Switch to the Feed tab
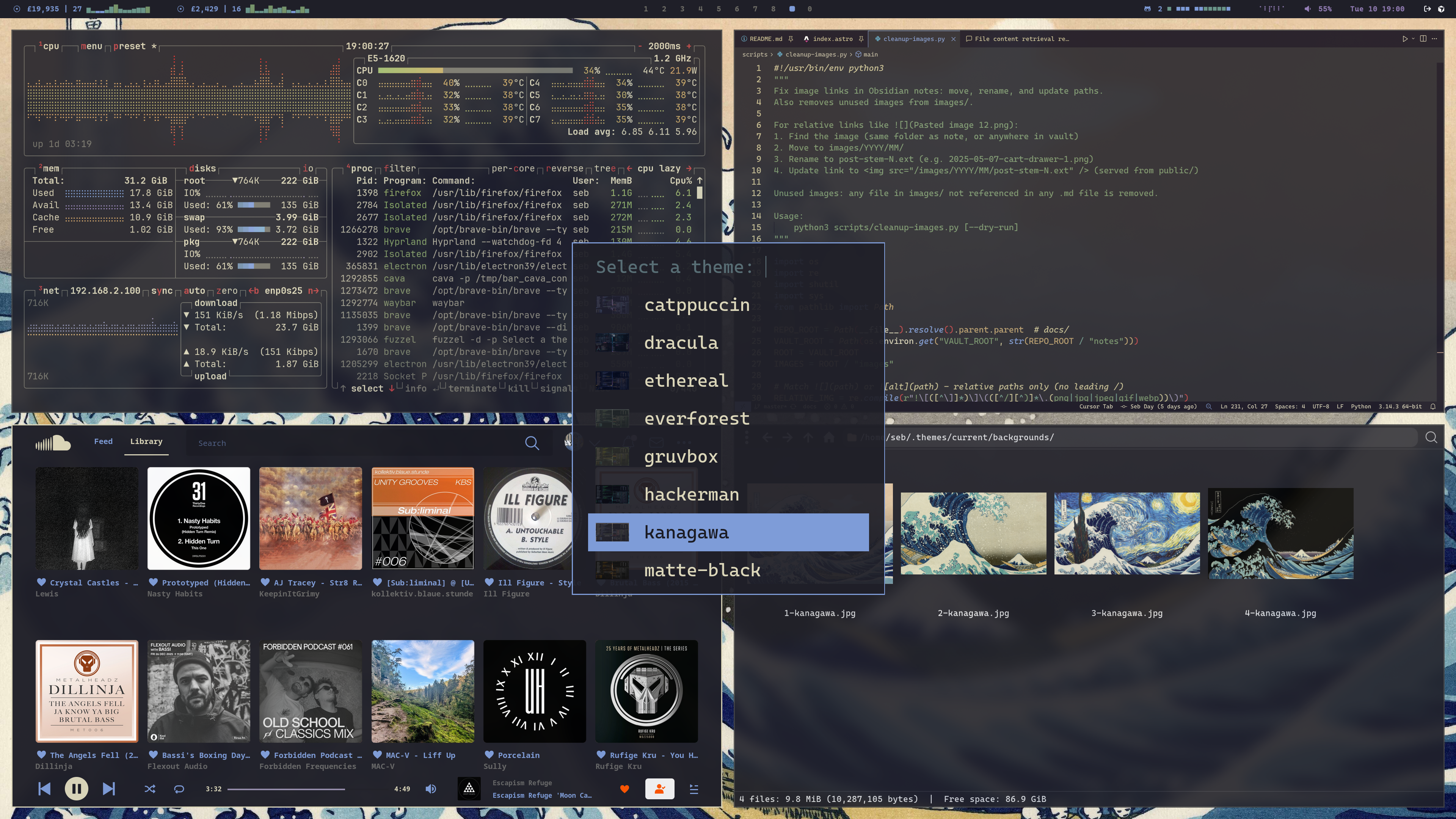Viewport: 1456px width, 819px height. [x=103, y=441]
